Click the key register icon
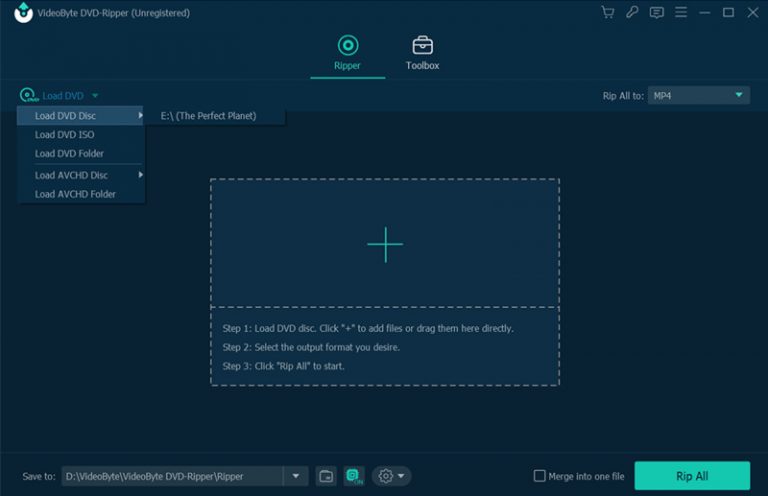The image size is (768, 496). [632, 13]
